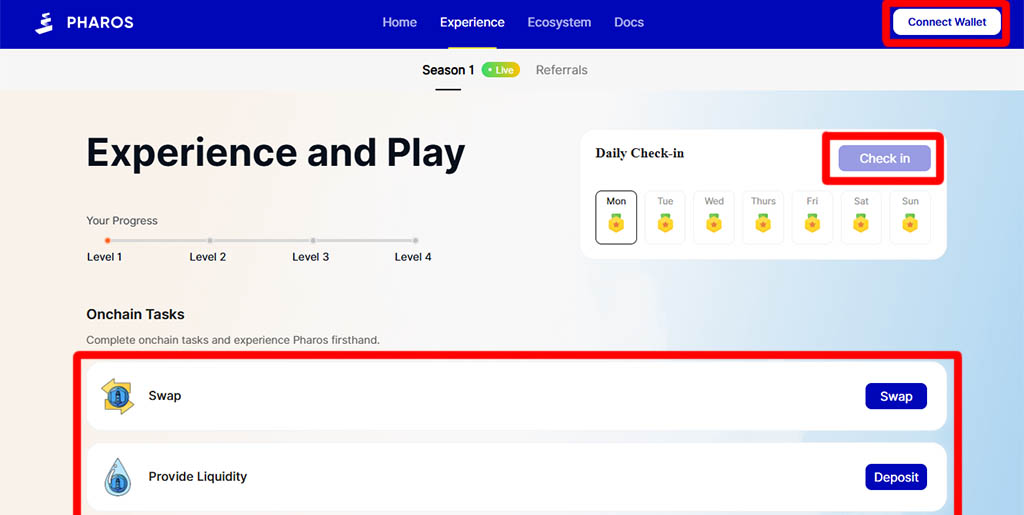This screenshot has height=515, width=1024.
Task: Click the Pharos logo icon
Action: [x=44, y=23]
